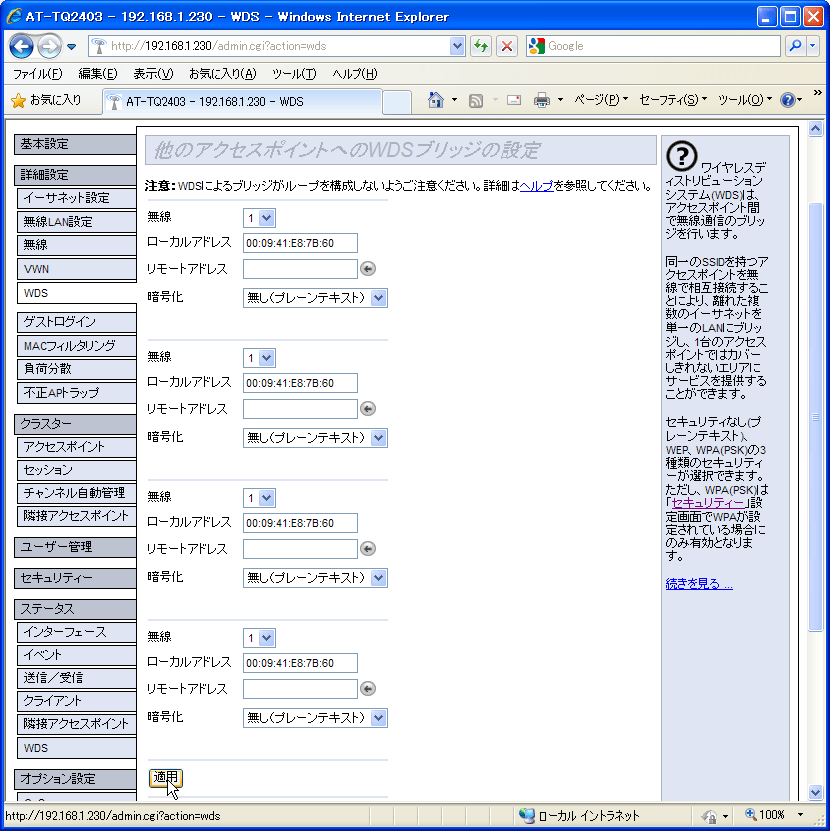Open the search provider dropdown arrow
The width and height of the screenshot is (830, 831).
coord(813,46)
